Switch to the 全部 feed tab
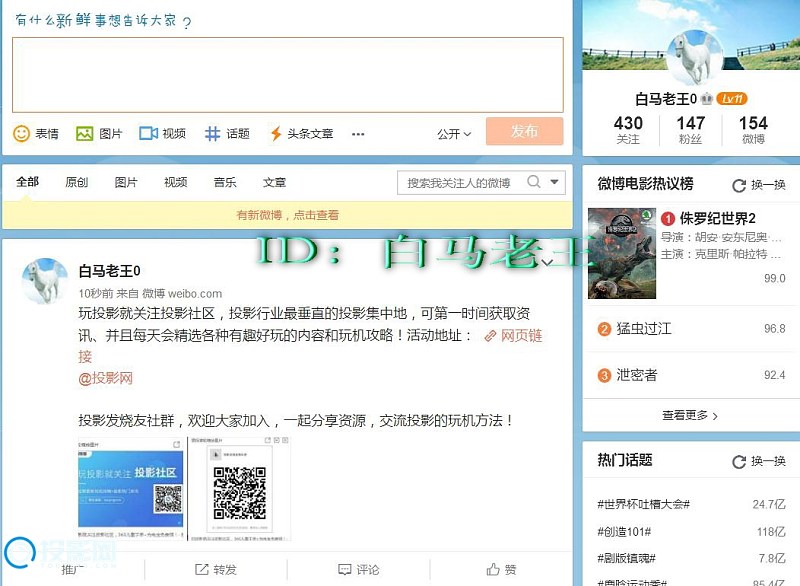 pos(27,182)
